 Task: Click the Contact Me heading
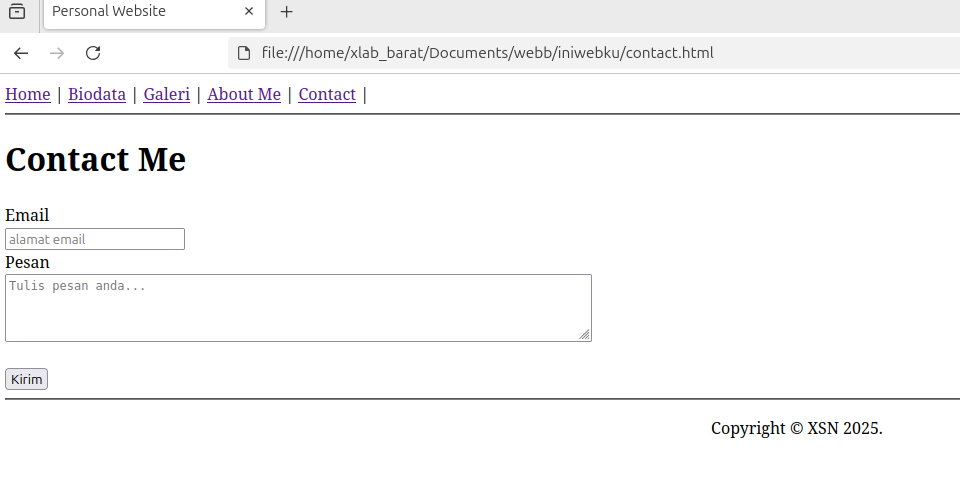coord(96,160)
